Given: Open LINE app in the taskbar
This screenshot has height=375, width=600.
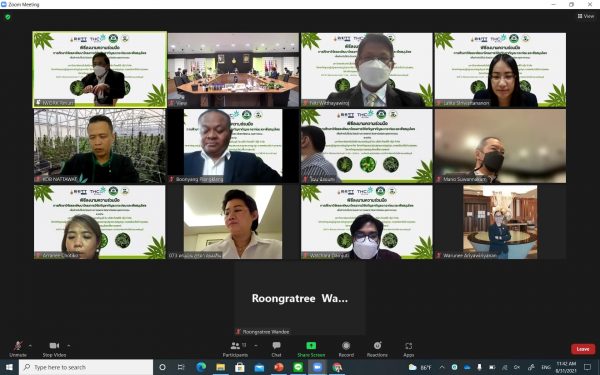Looking at the screenshot, I should click(298, 367).
